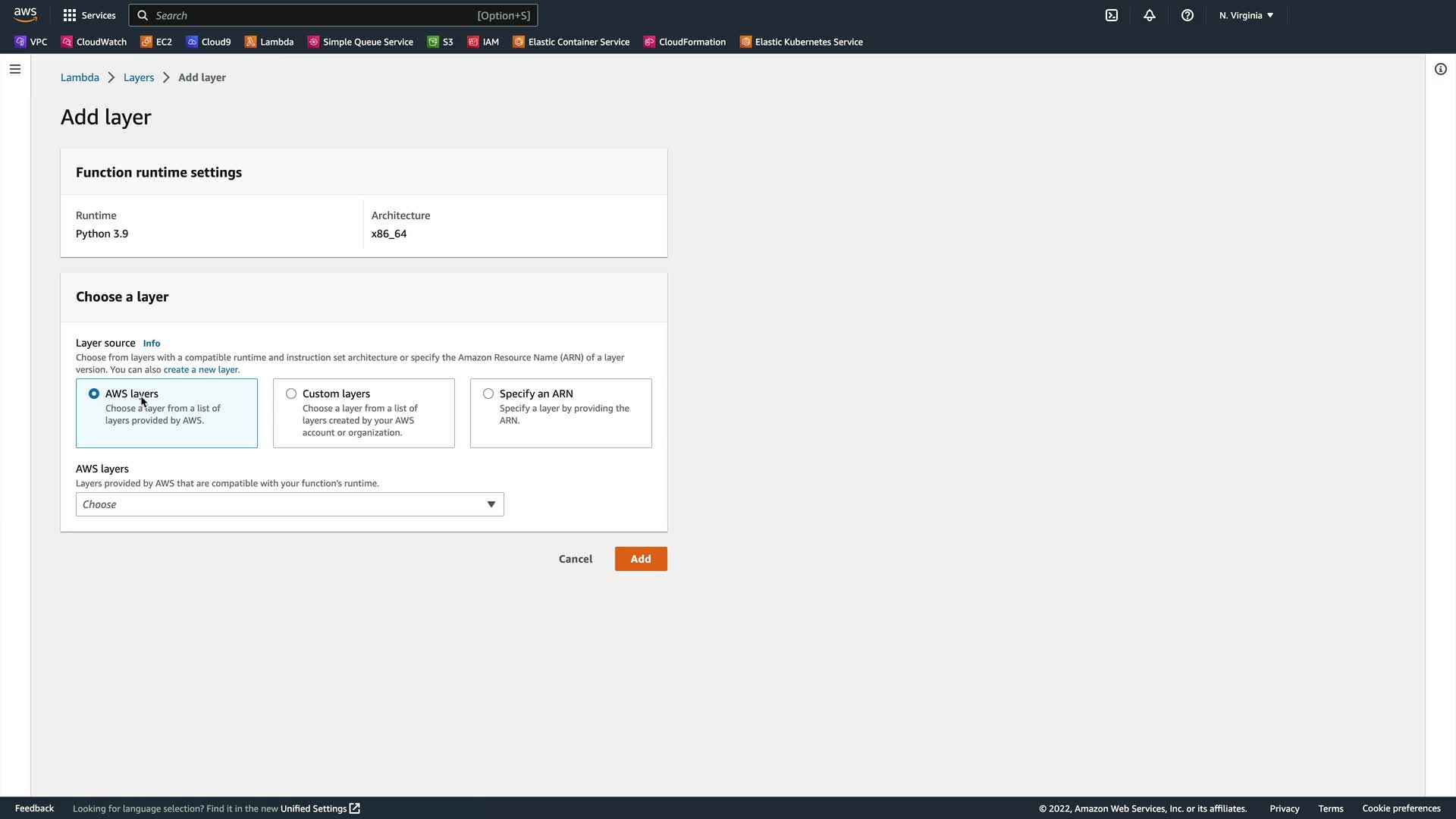Select the Custom layers radio option

[291, 394]
